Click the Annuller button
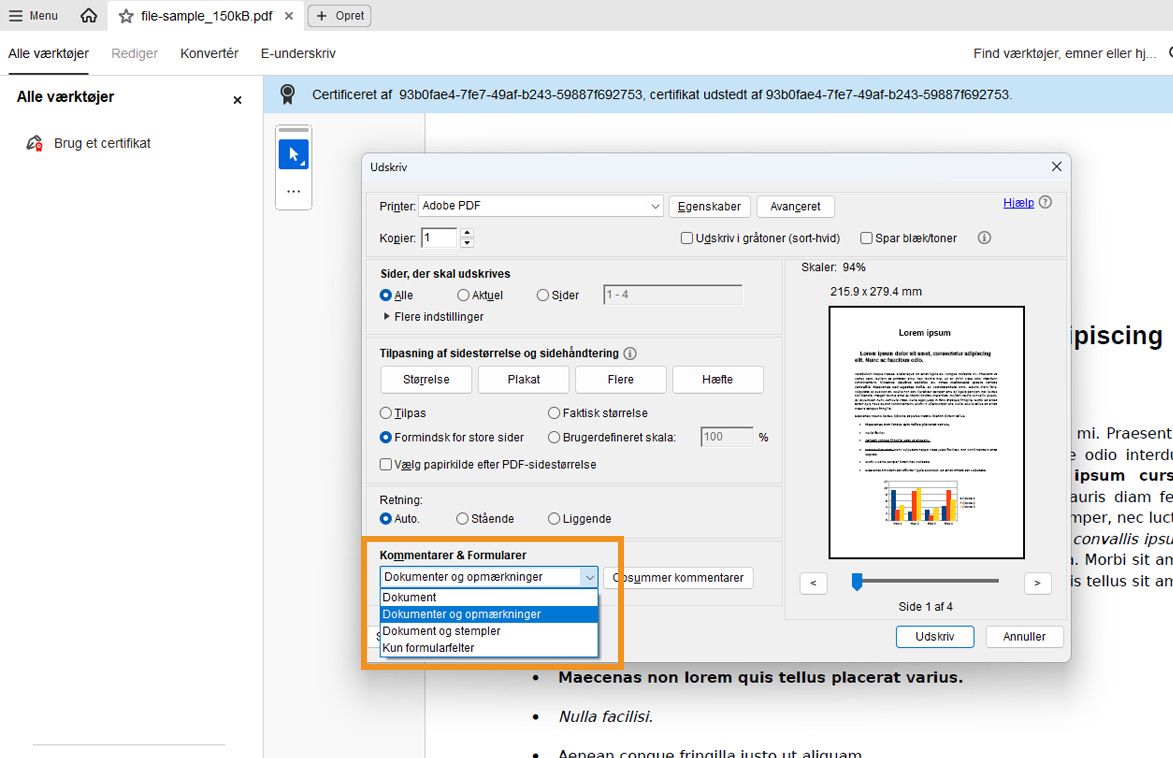The image size is (1173, 758). click(1024, 637)
